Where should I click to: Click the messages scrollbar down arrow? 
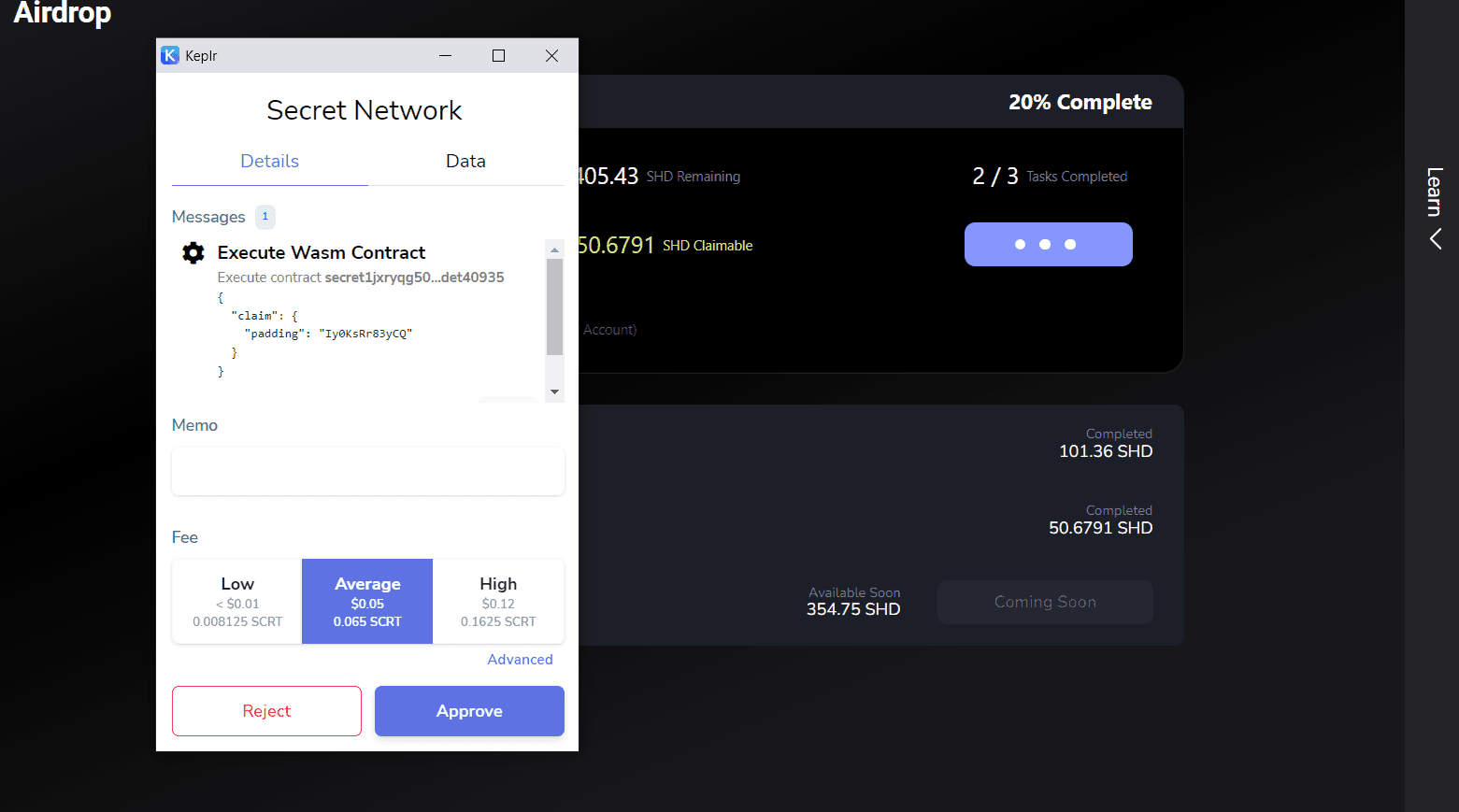(555, 392)
